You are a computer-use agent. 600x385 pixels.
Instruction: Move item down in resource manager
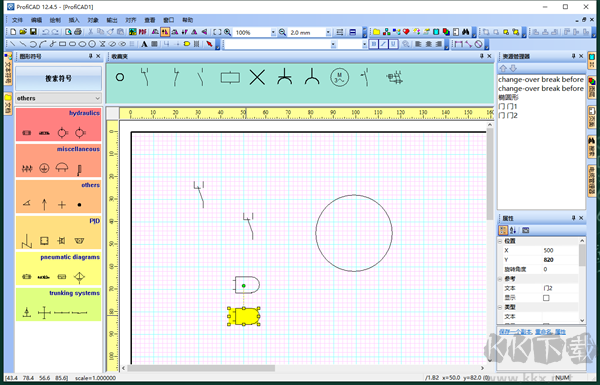click(x=513, y=68)
